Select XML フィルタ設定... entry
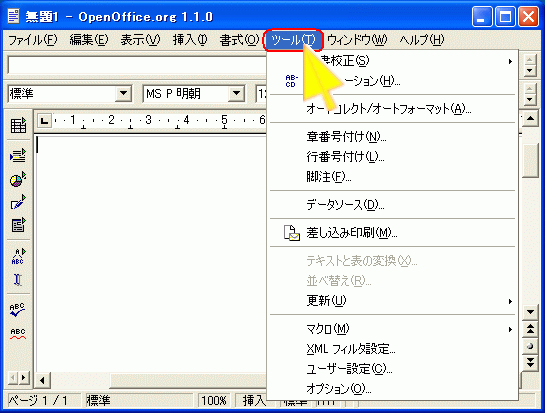 coord(392,349)
